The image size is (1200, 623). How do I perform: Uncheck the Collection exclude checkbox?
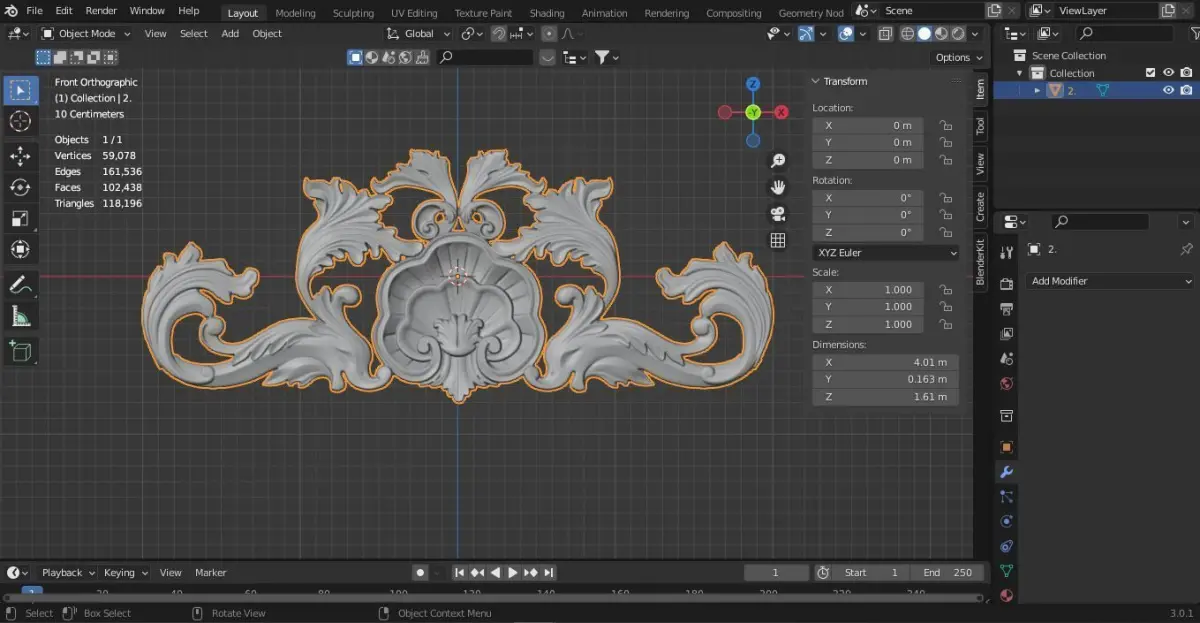click(1150, 73)
